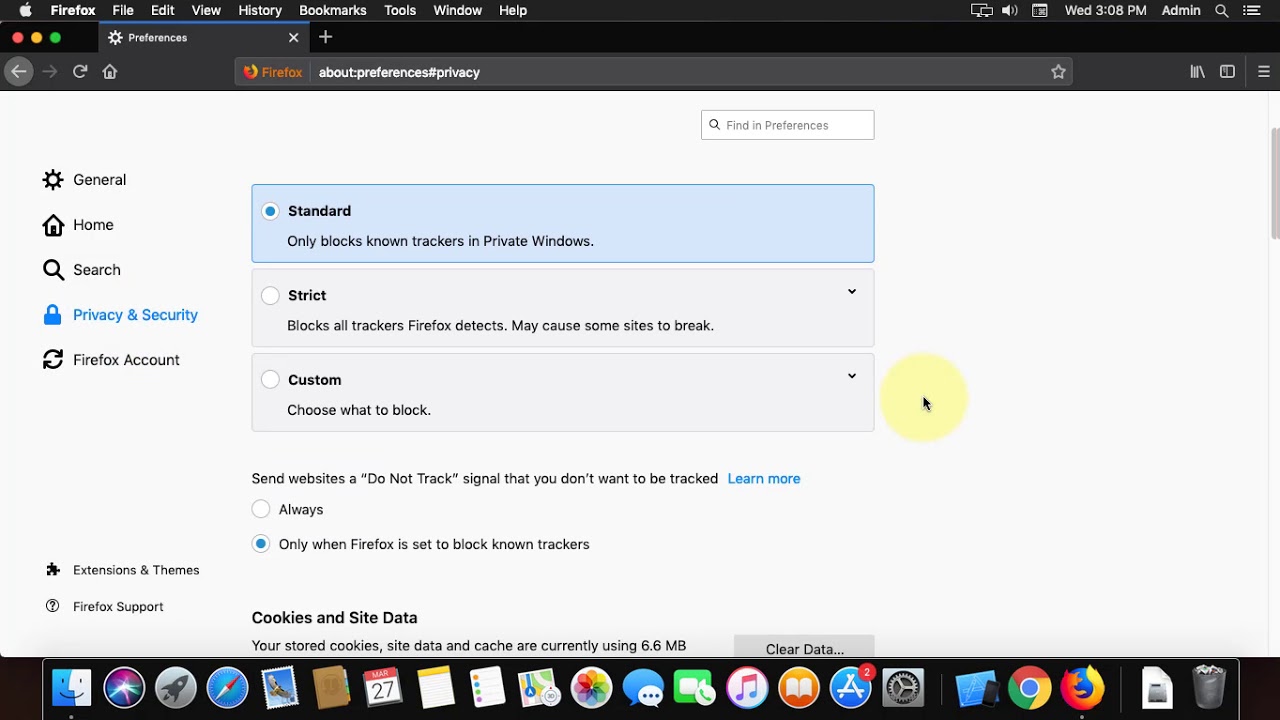
Task: Open Reminders from the dock
Action: tap(488, 688)
